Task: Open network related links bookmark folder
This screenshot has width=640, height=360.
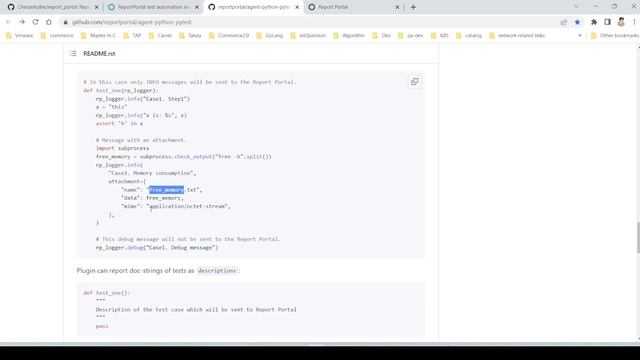Action: [517, 36]
